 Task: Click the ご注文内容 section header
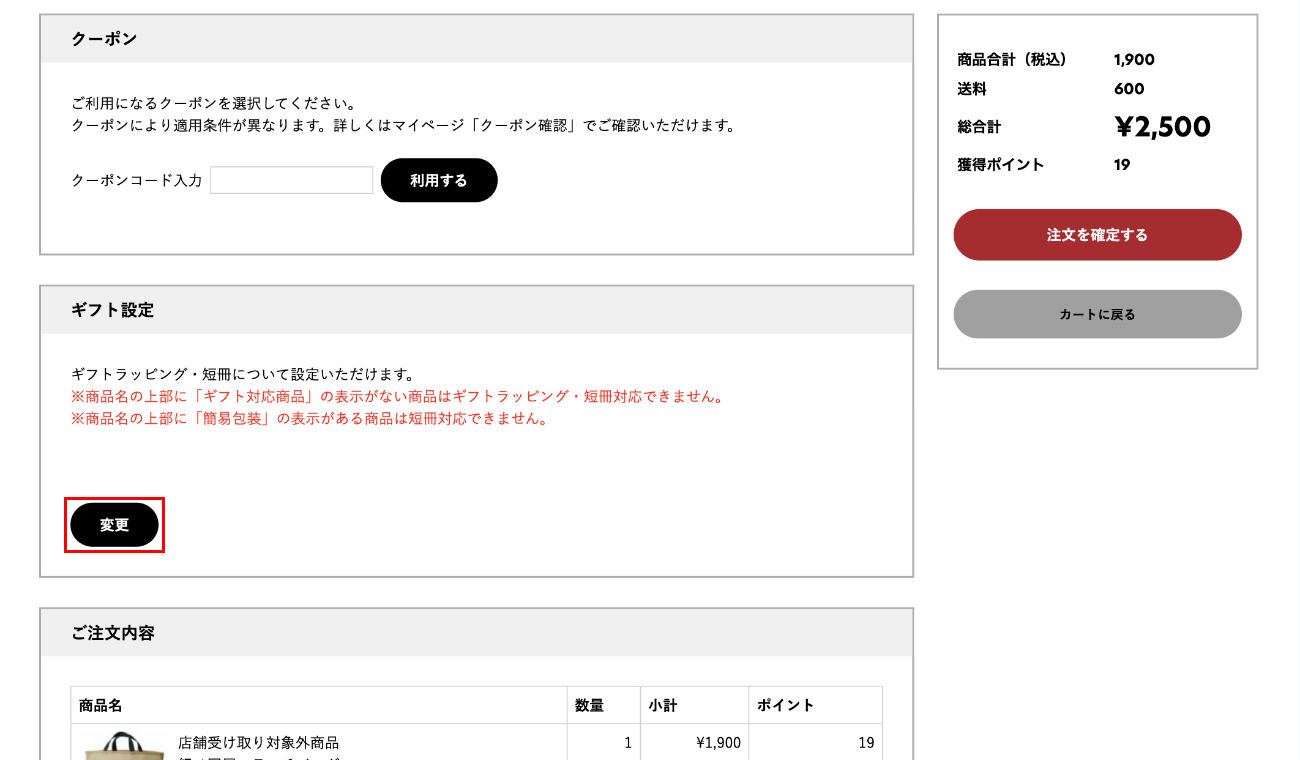pos(112,633)
